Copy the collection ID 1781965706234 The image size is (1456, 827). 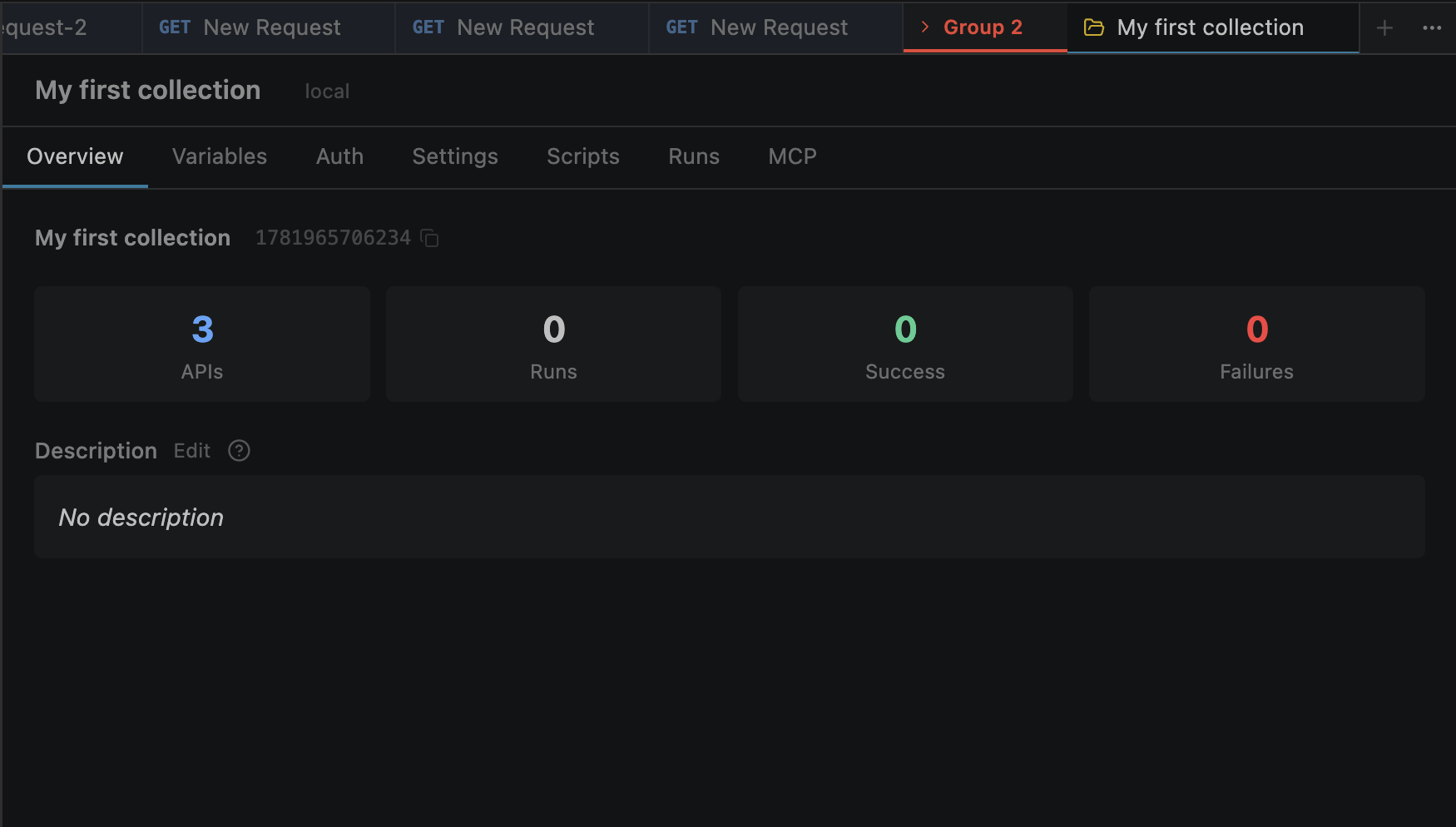coord(429,238)
